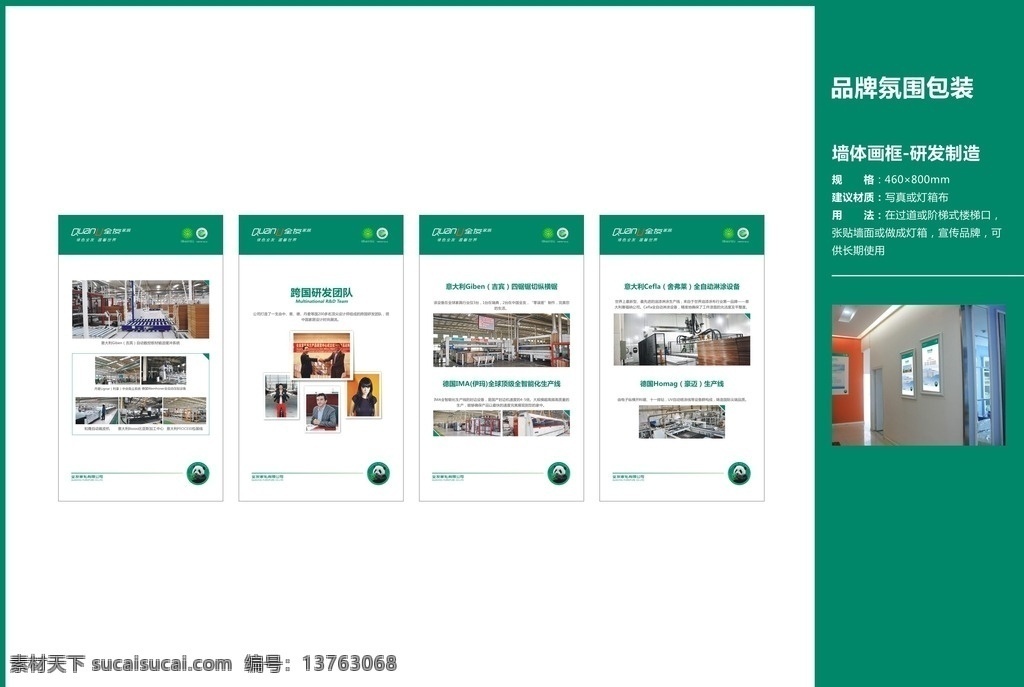Select the black-haired woman portrait on the R&D poster
The width and height of the screenshot is (1024, 687).
coord(364,396)
